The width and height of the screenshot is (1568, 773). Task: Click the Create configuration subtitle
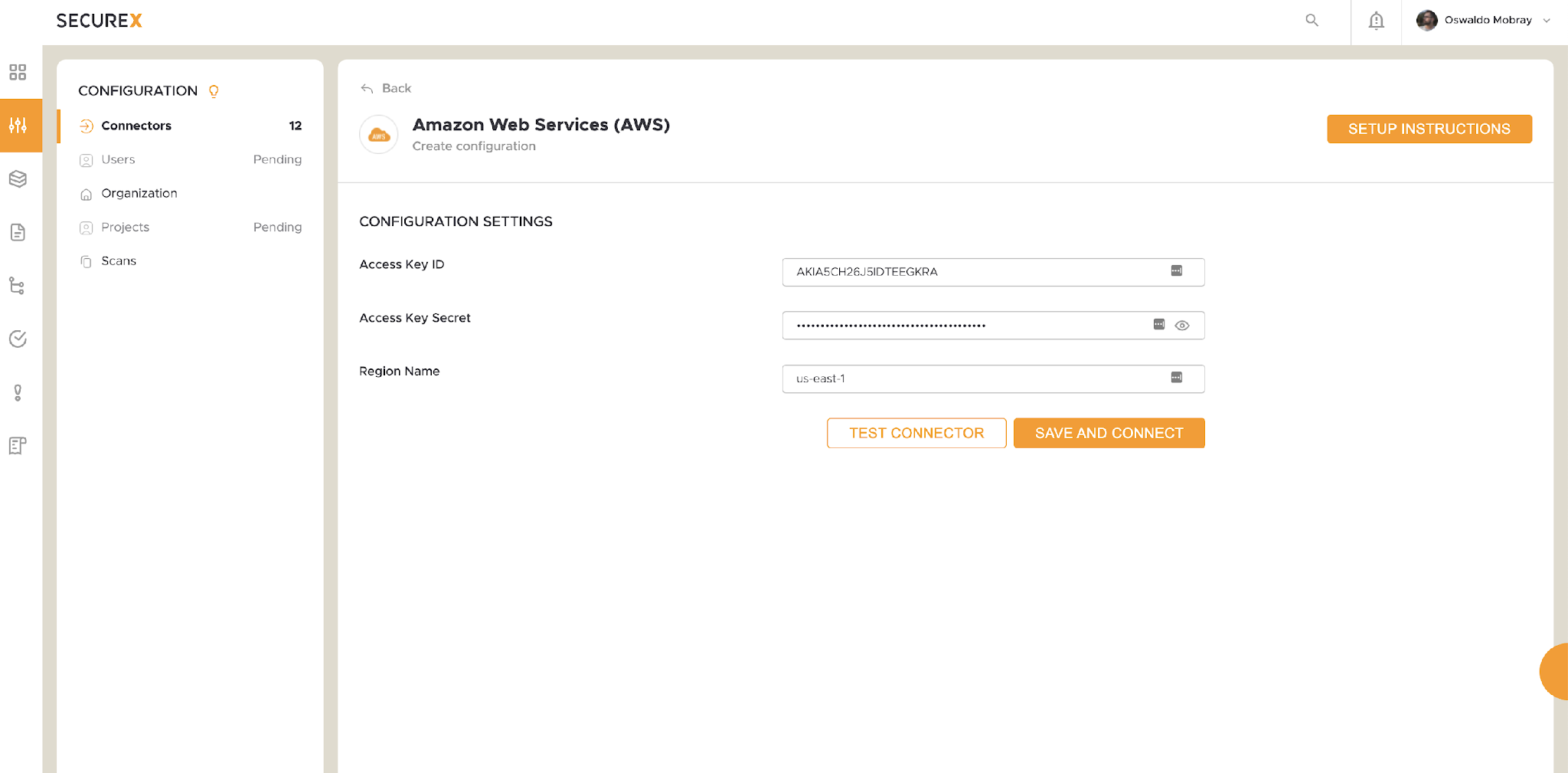point(474,146)
